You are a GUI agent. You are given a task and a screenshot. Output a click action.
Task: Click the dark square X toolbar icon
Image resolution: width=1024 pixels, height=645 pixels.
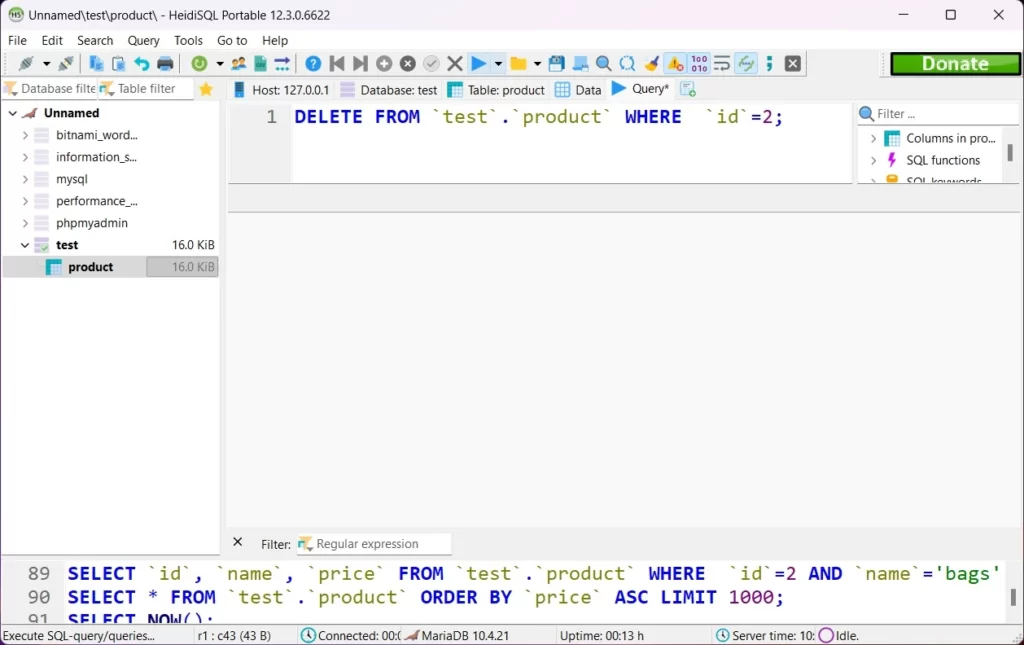click(792, 63)
